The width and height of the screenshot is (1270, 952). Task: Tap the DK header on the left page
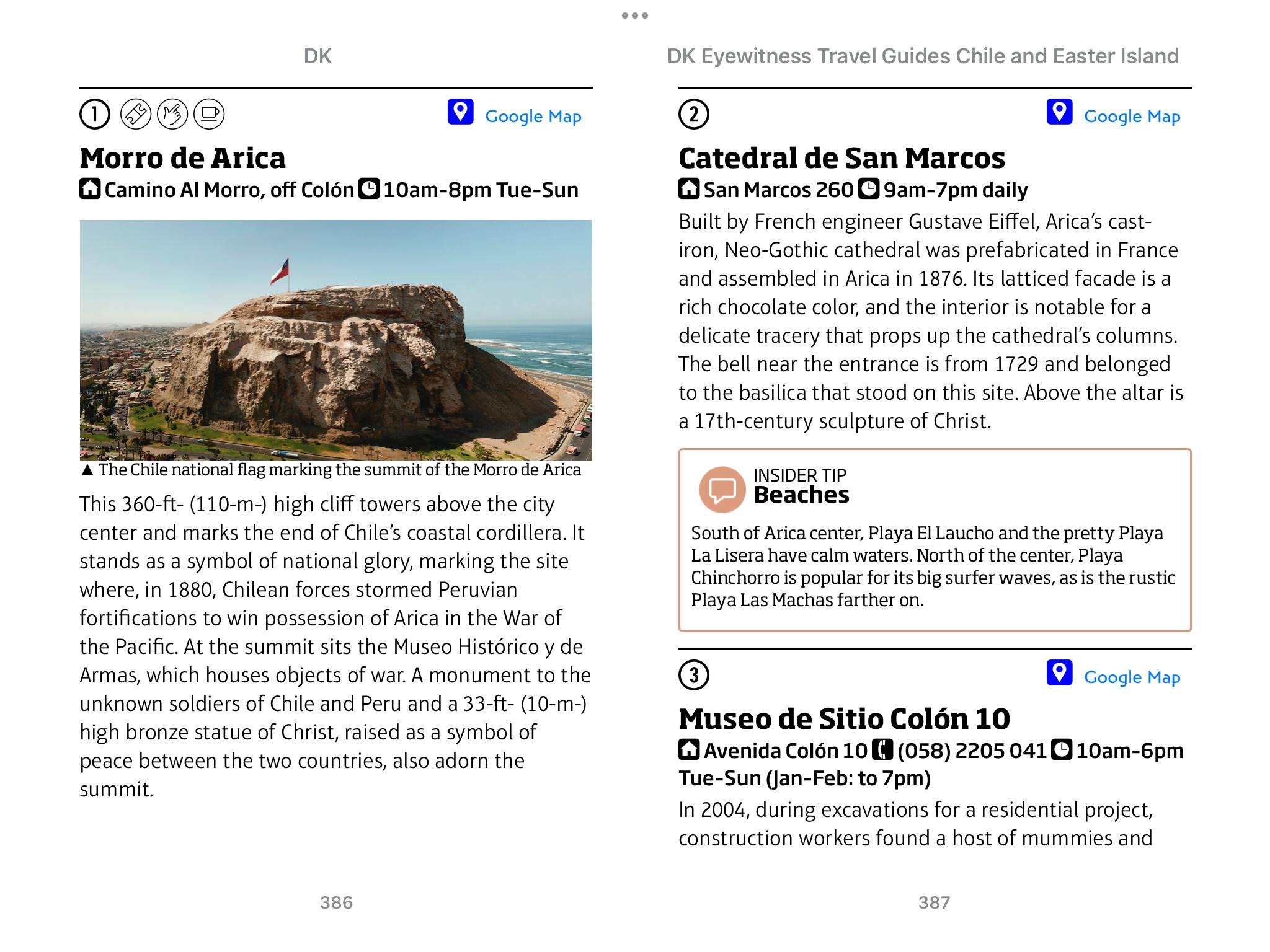[x=317, y=56]
